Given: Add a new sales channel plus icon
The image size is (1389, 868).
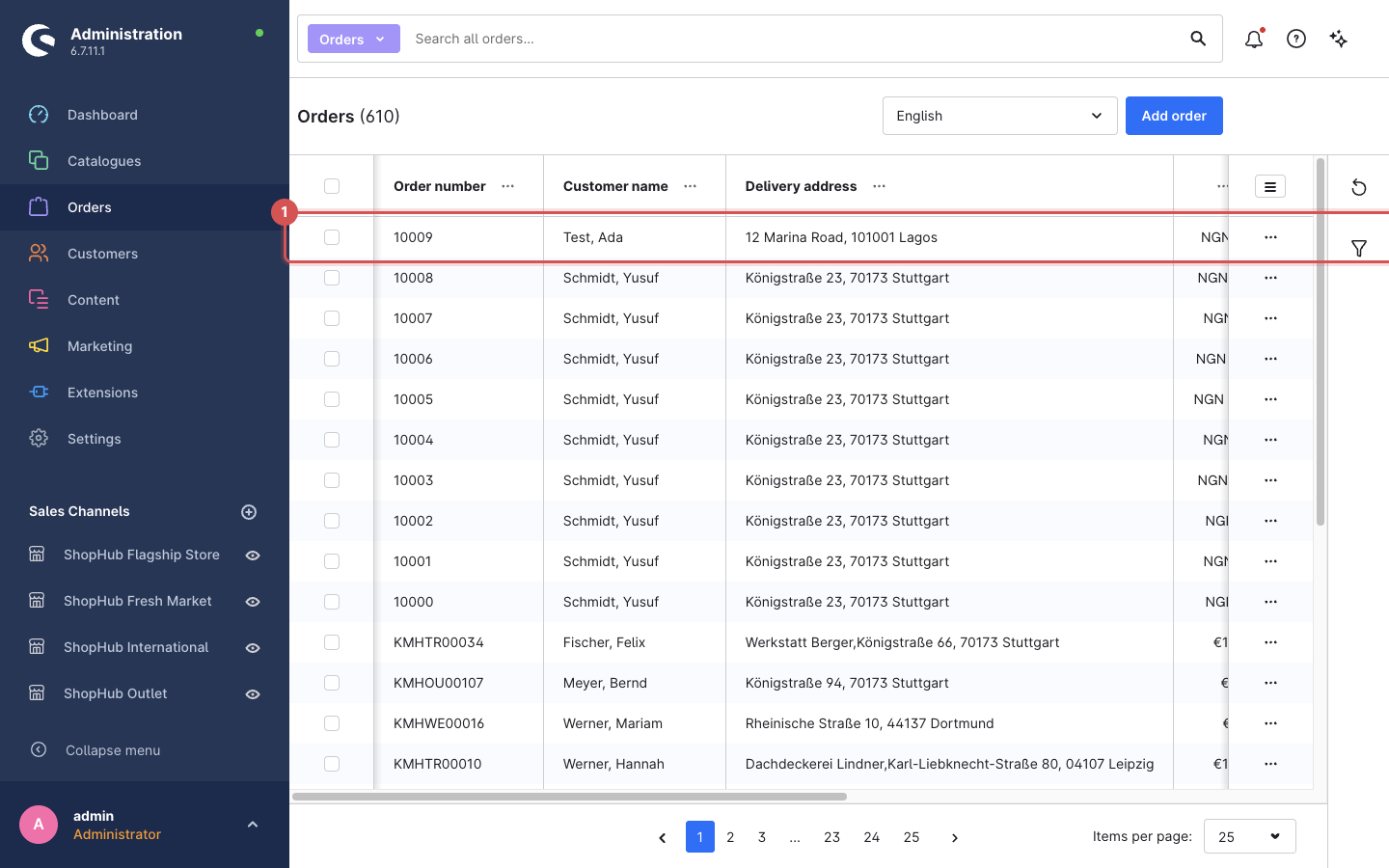Looking at the screenshot, I should 249,512.
